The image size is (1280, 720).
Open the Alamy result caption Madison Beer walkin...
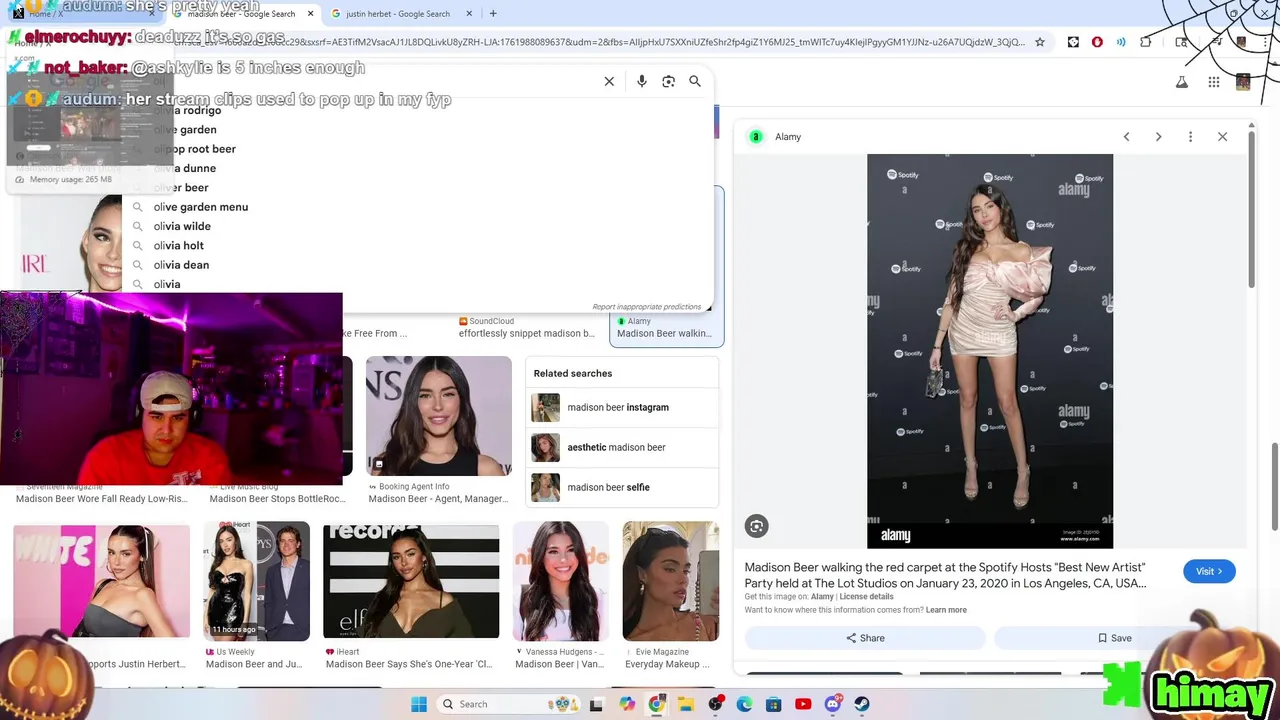664,334
